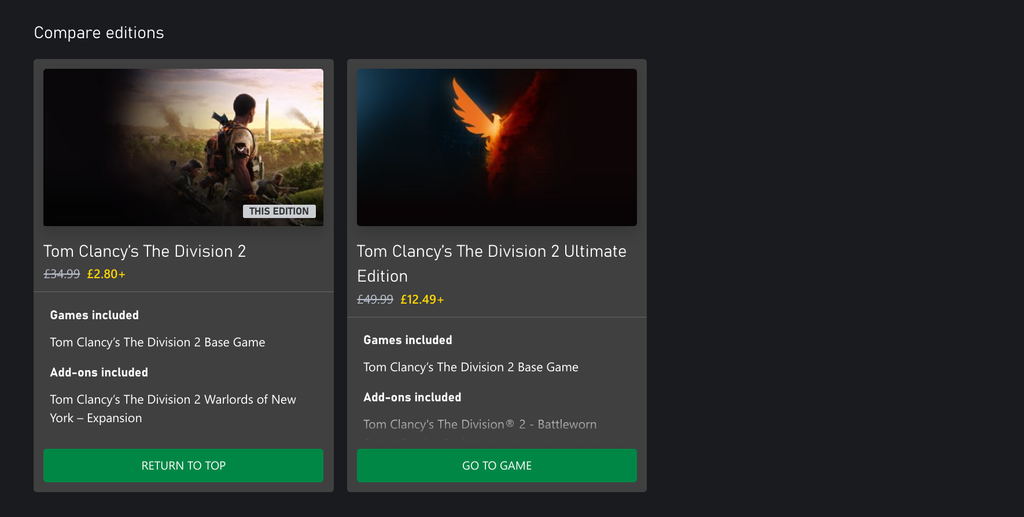Image resolution: width=1024 pixels, height=517 pixels.
Task: Click the This Edition badge
Action: (x=280, y=211)
